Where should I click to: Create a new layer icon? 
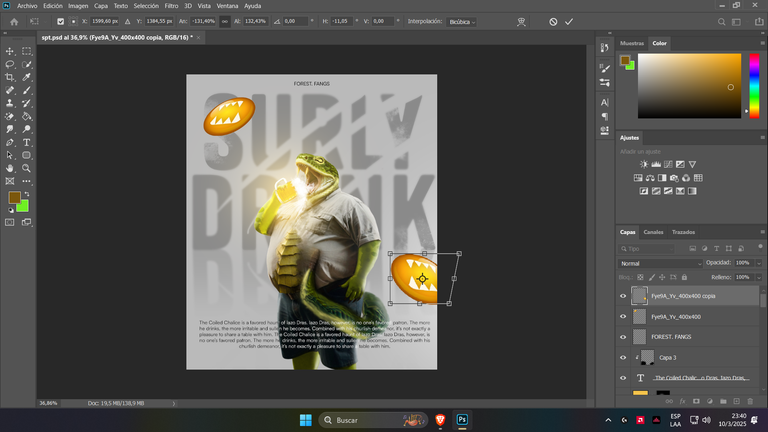click(736, 401)
